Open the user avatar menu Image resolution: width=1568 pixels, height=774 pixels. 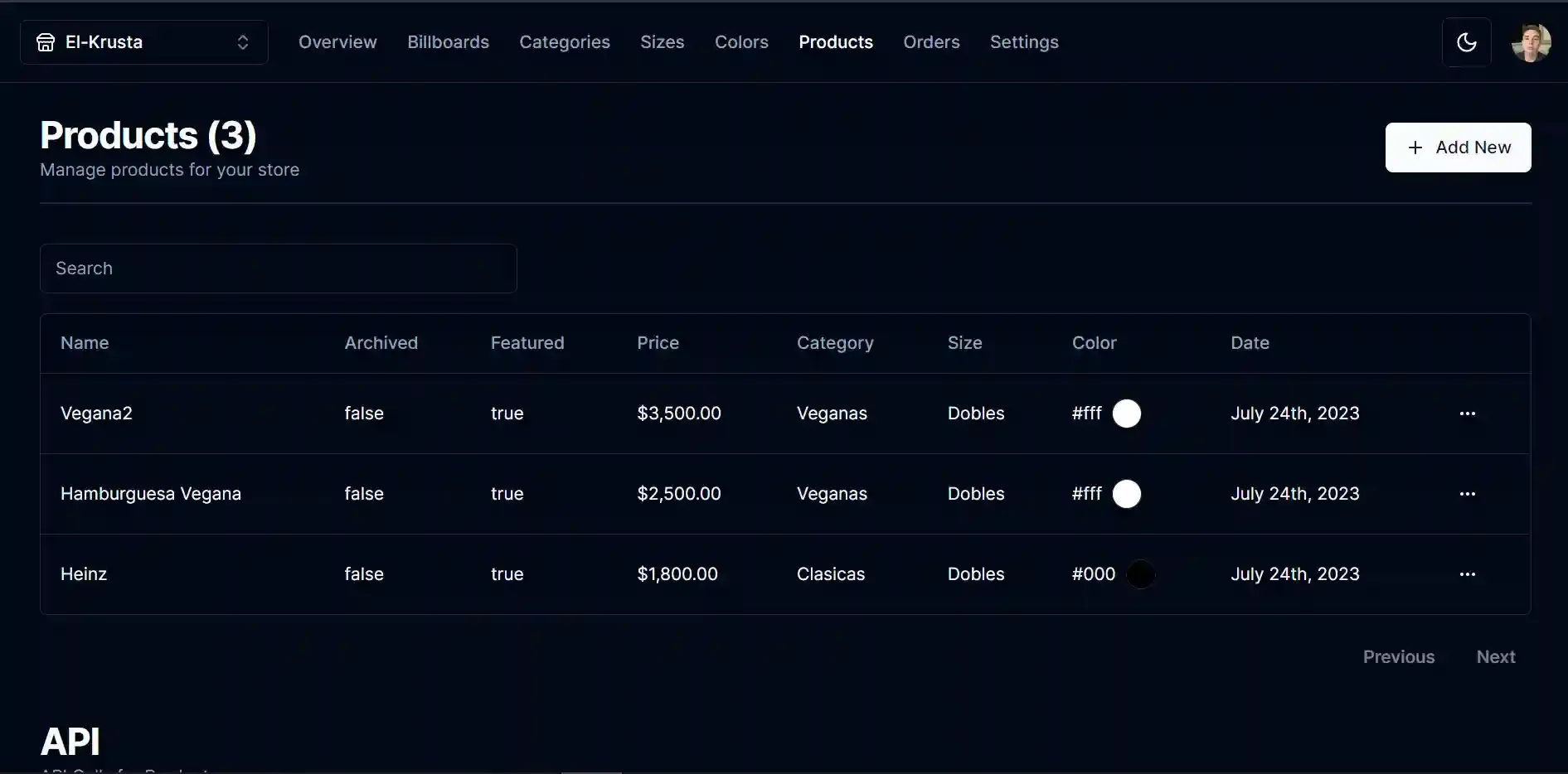point(1531,42)
